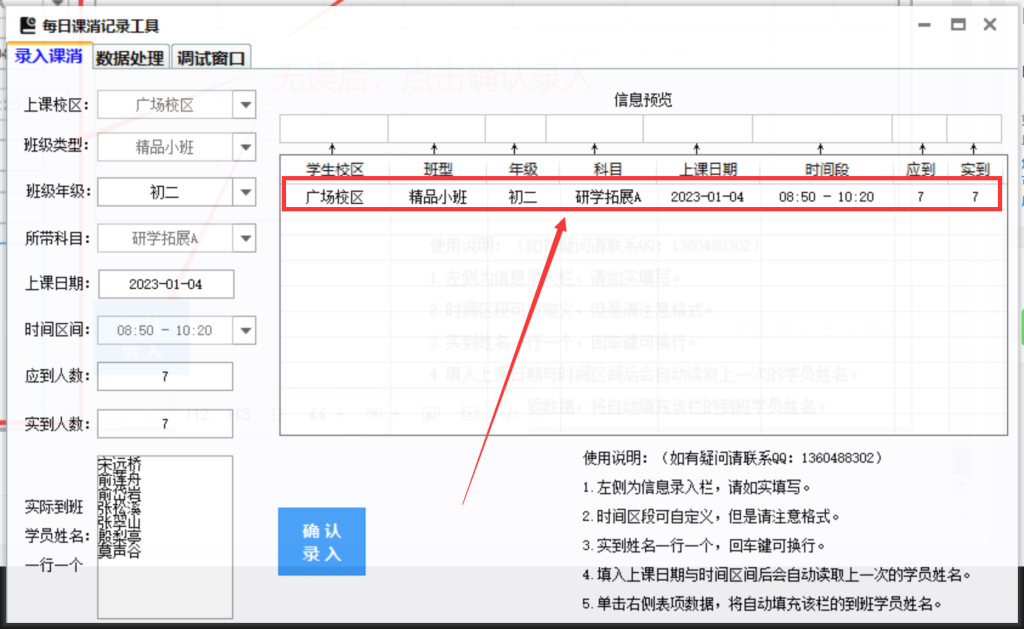The height and width of the screenshot is (629, 1024).
Task: Click the 年级 column header
Action: coord(523,169)
